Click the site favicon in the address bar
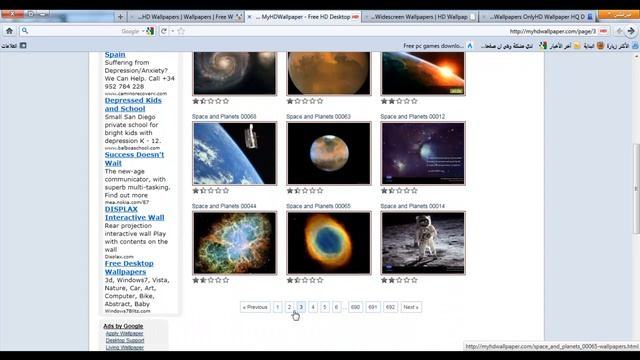The height and width of the screenshot is (360, 640). click(x=604, y=31)
